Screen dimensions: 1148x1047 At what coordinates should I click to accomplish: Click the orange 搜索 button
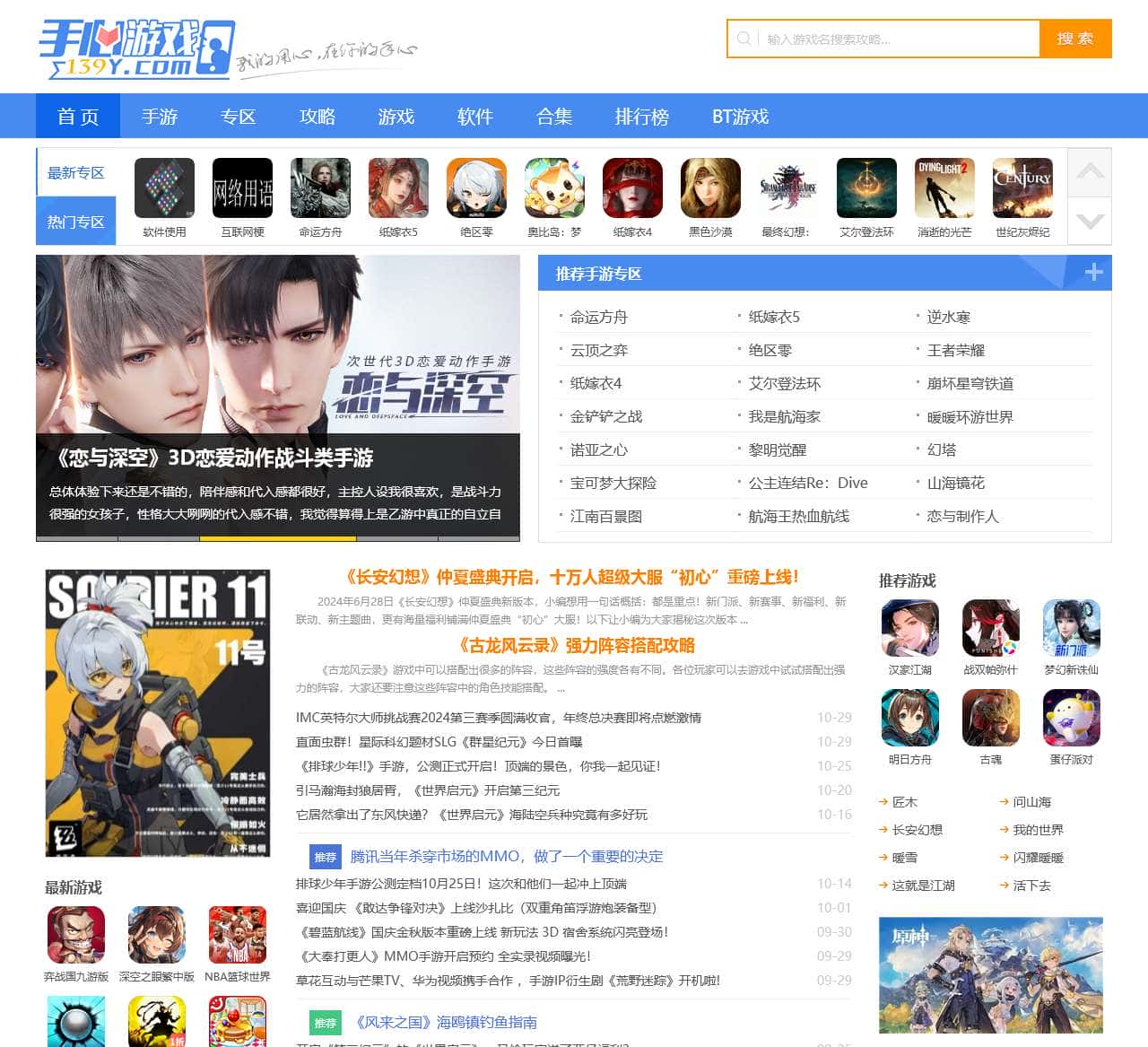point(1075,39)
